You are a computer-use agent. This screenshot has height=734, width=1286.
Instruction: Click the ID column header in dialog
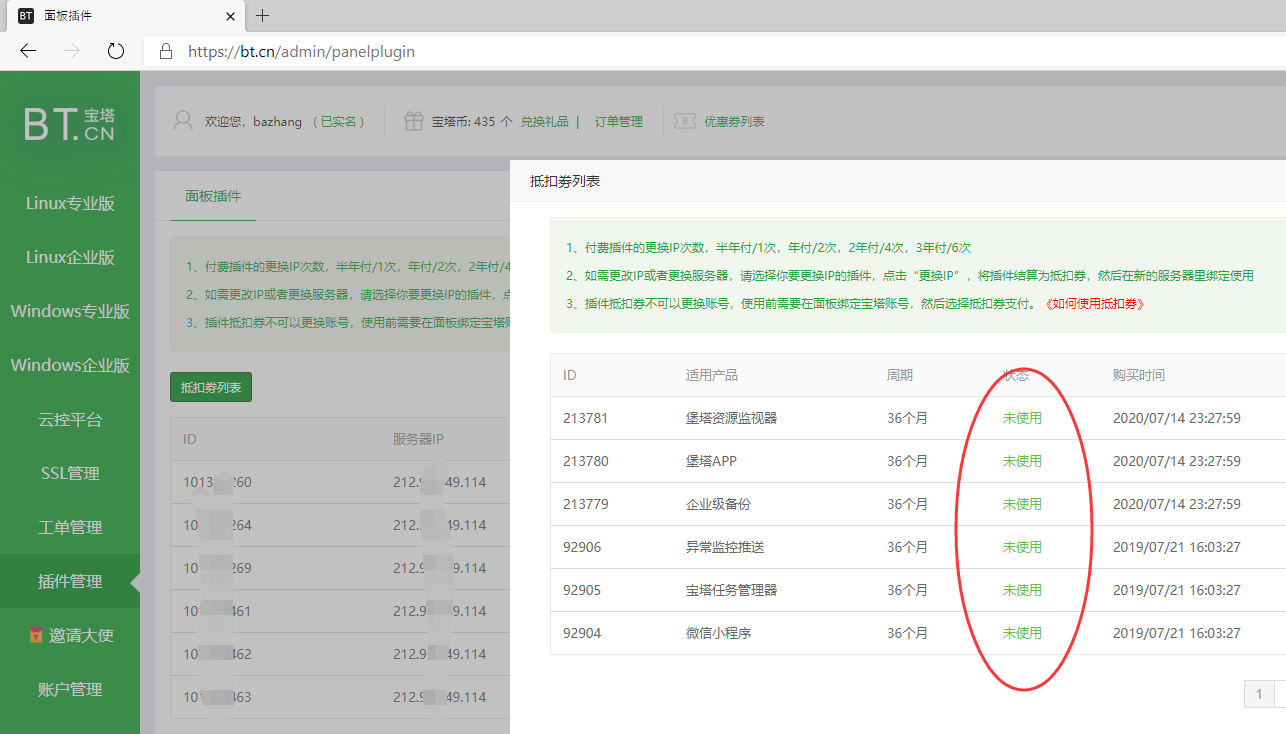570,375
